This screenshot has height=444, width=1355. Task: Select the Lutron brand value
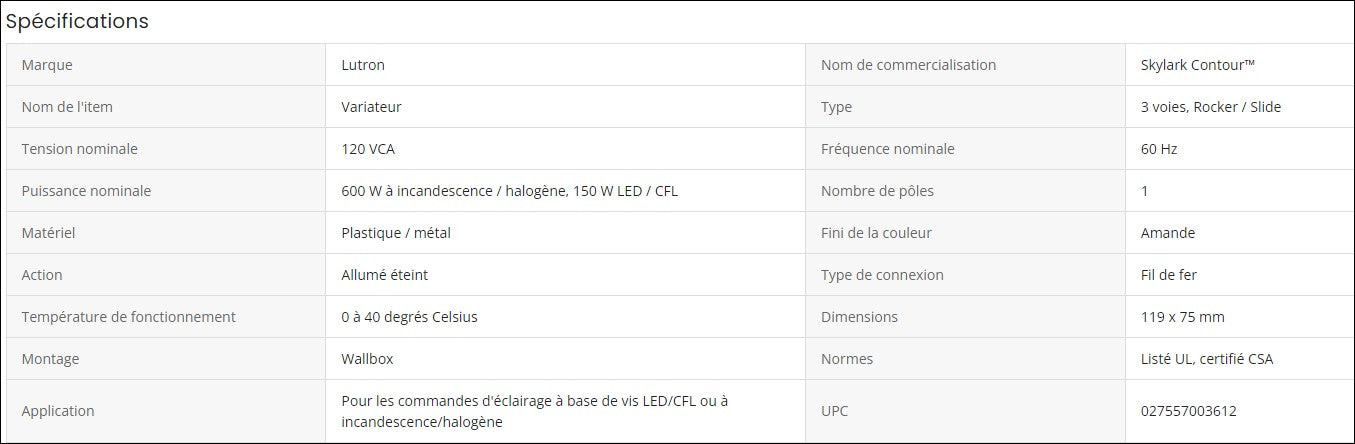coord(363,65)
